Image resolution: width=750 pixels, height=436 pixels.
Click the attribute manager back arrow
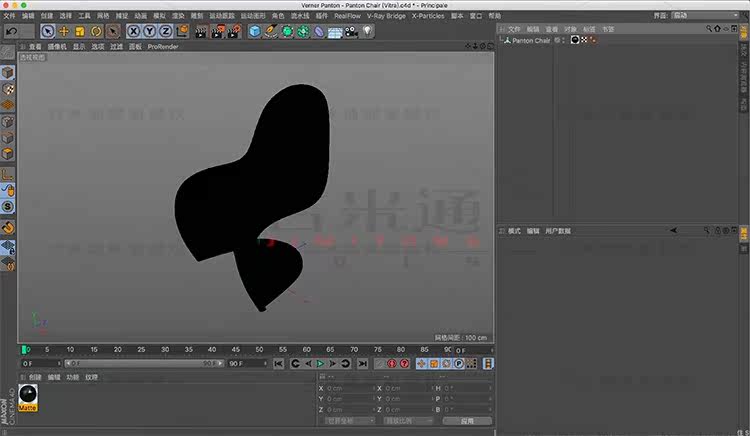coord(673,230)
